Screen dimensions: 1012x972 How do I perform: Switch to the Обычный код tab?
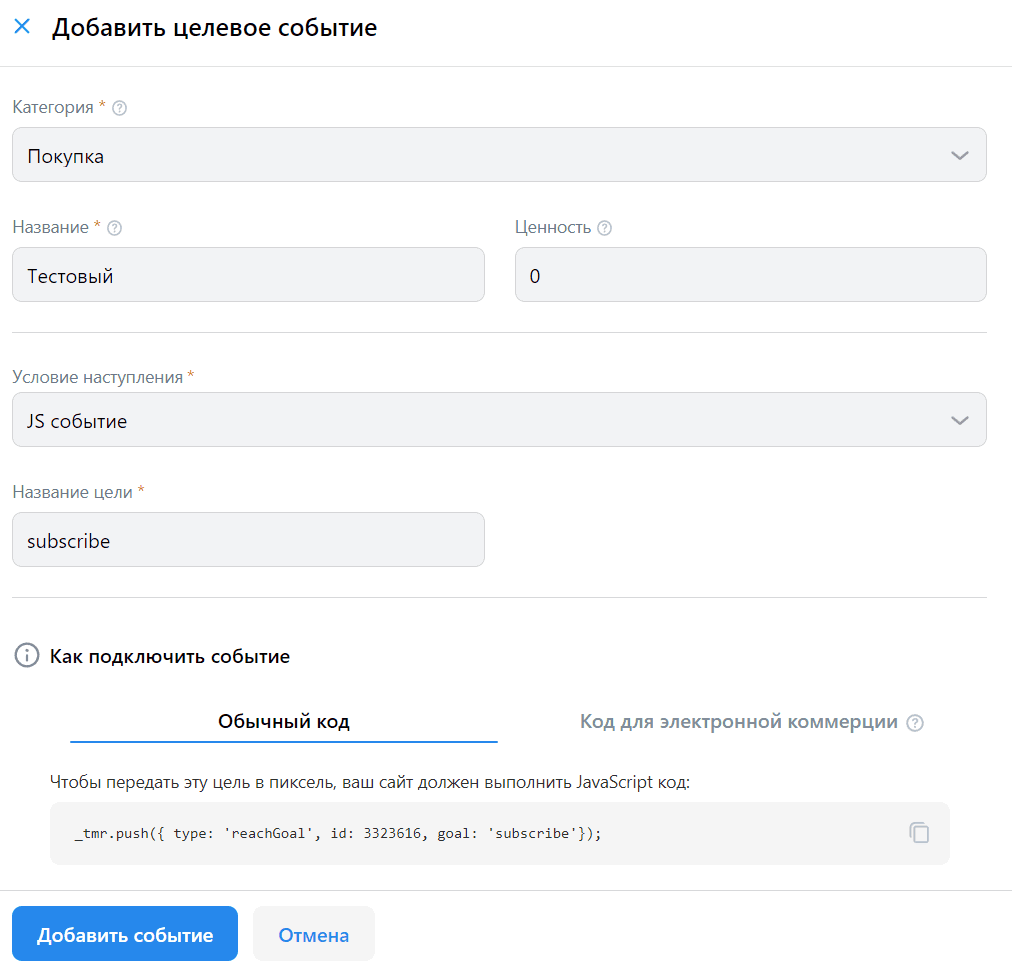point(284,722)
